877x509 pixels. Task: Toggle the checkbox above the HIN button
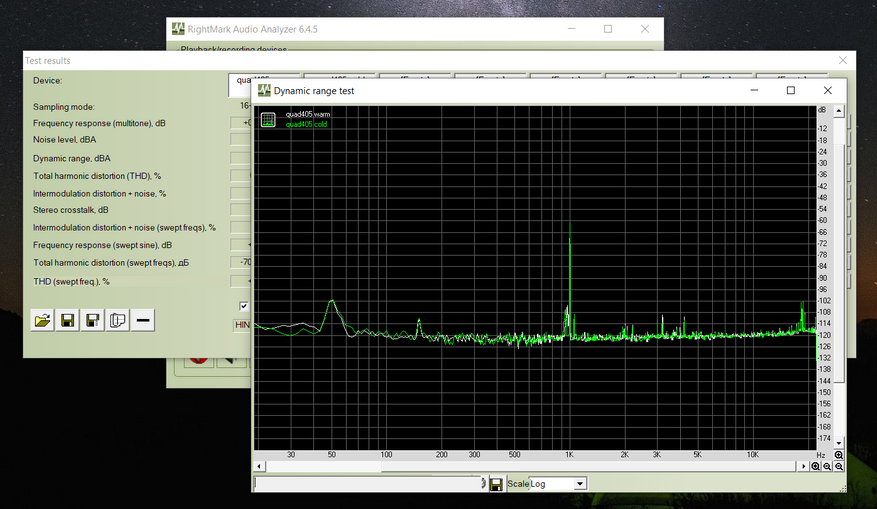(x=243, y=306)
